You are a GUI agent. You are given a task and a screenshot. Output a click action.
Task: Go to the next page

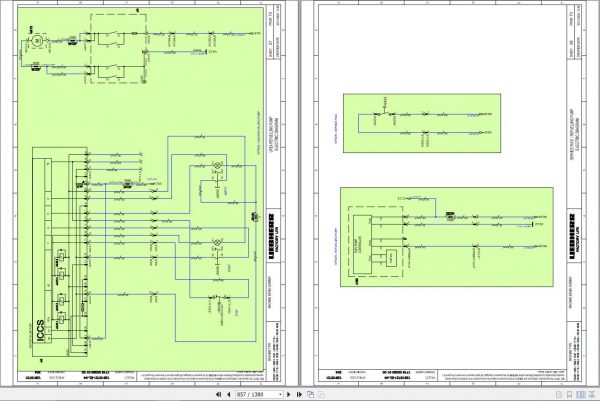pyautogui.click(x=289, y=394)
